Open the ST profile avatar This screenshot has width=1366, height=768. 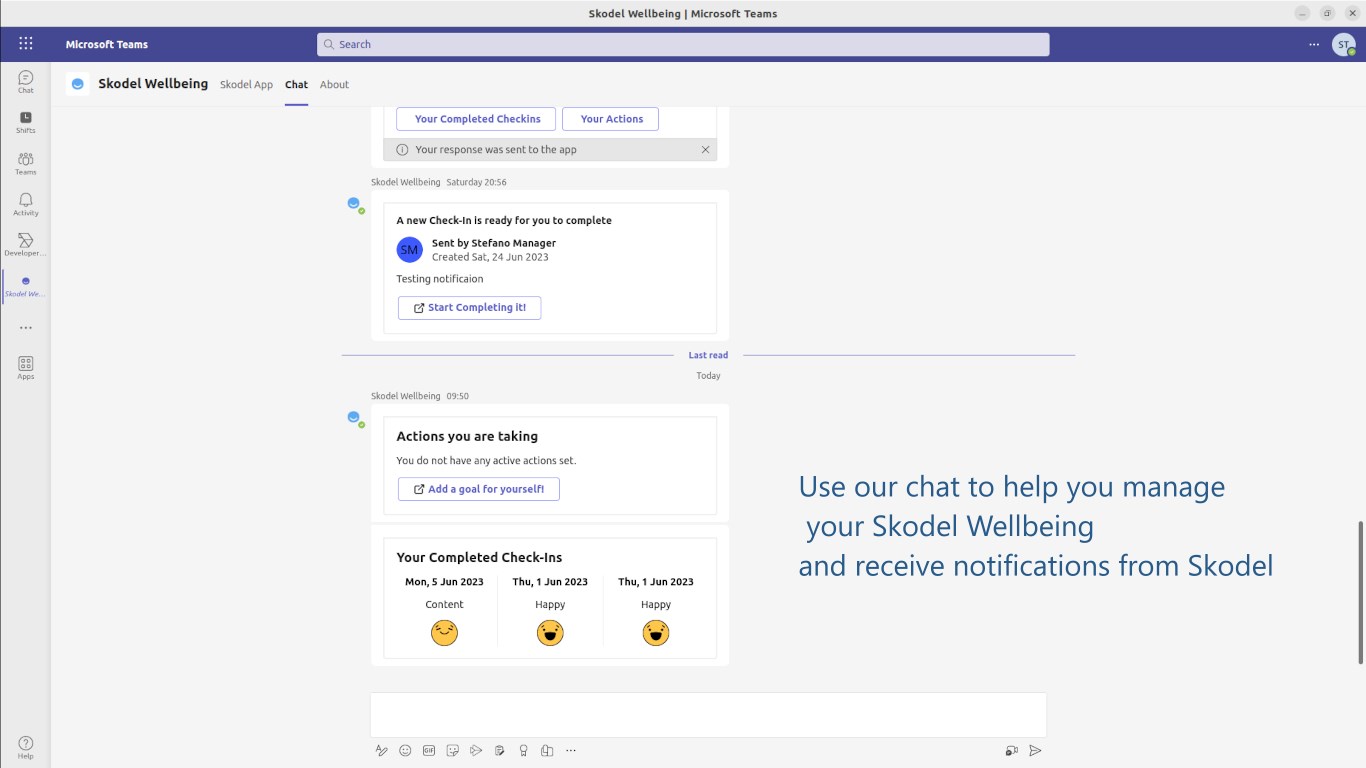click(1344, 44)
